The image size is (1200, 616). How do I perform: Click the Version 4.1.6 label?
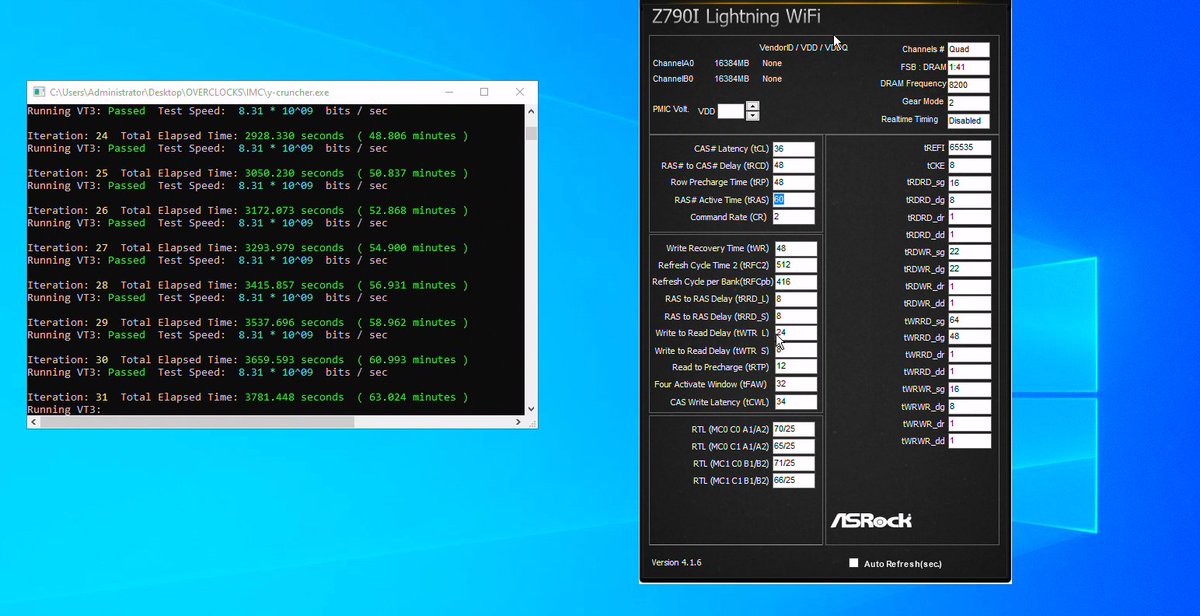tap(677, 562)
